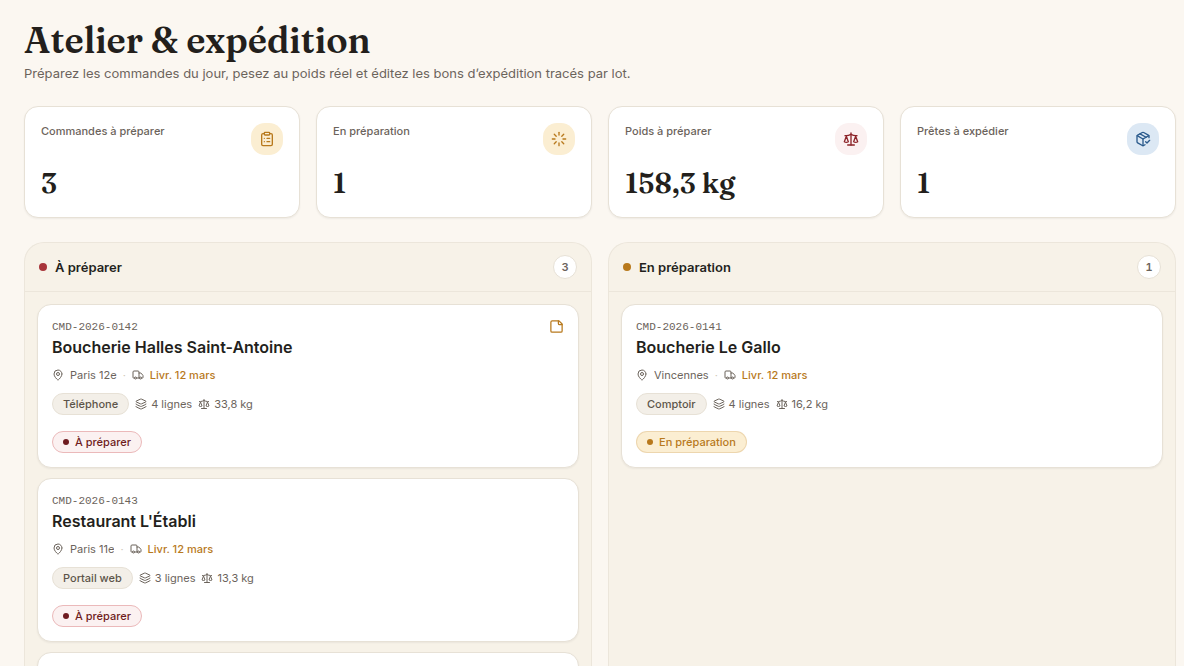Click the À préparer status badge on CMD-2026-0143
The height and width of the screenshot is (666, 1184).
97,616
